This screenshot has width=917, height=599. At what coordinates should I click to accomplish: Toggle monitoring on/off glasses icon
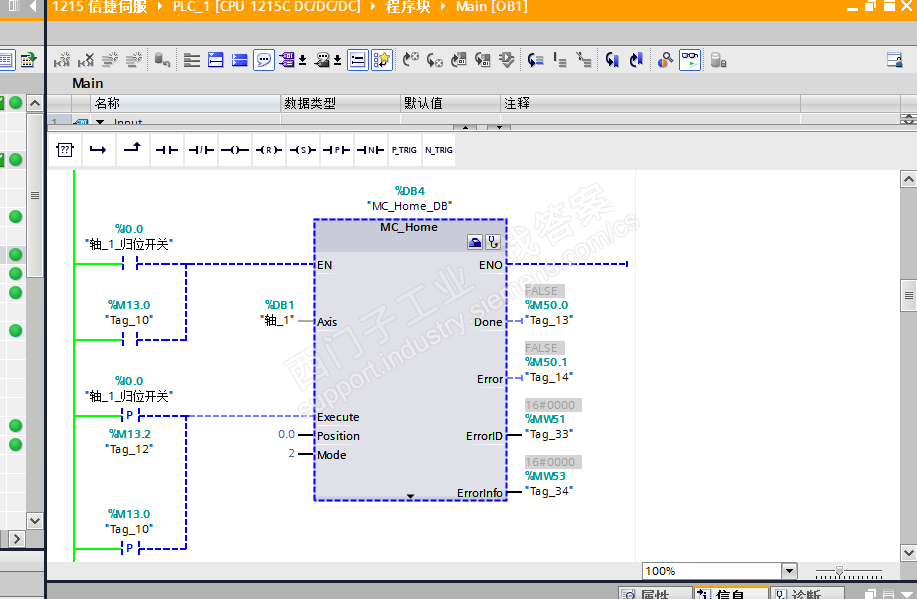click(x=690, y=60)
